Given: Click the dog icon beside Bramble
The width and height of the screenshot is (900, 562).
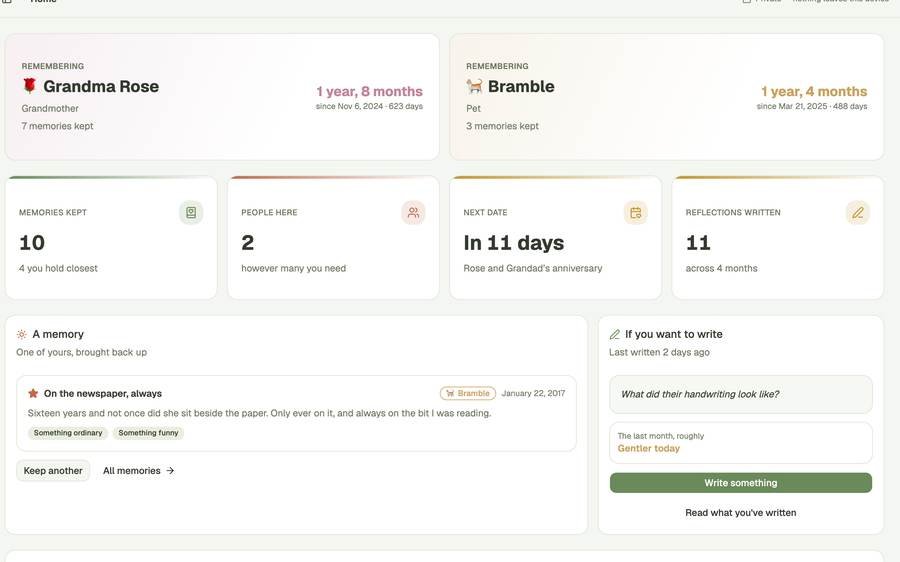Looking at the screenshot, I should click(x=474, y=86).
